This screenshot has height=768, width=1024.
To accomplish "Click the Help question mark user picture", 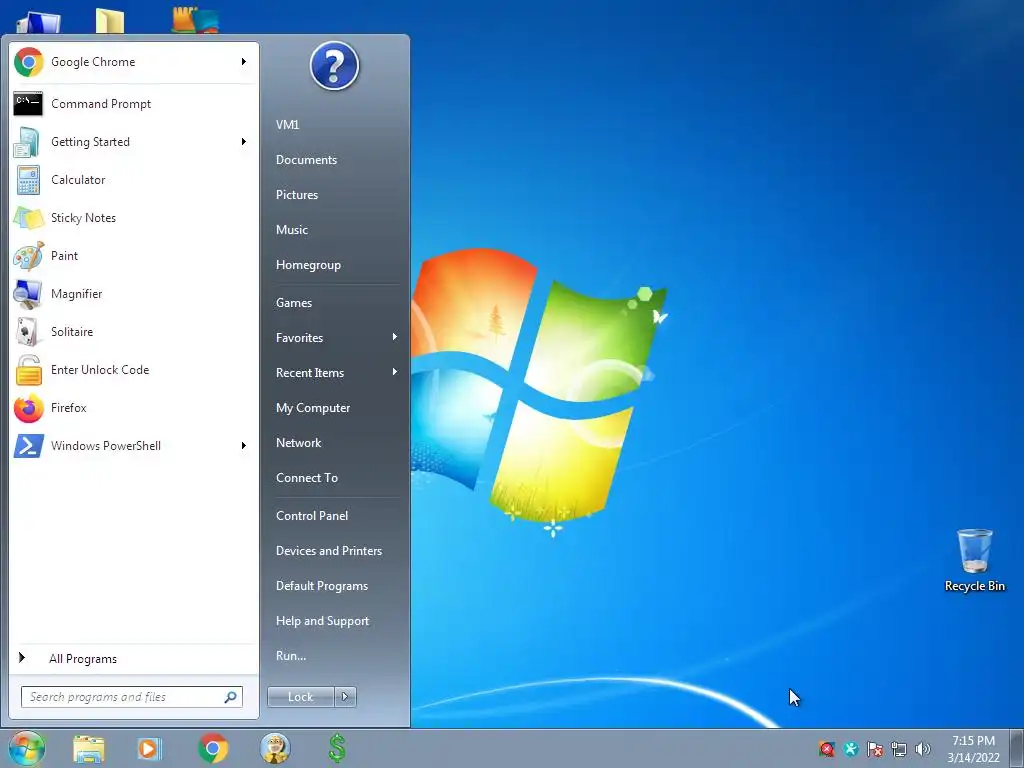I will coord(334,65).
